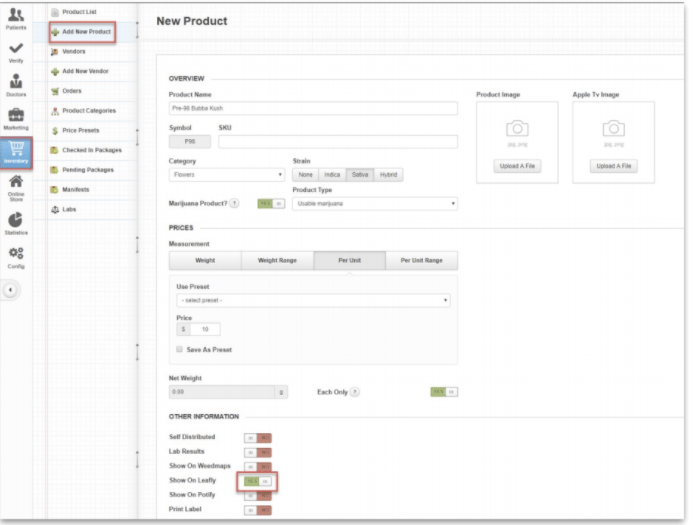694x525 pixels.
Task: Click the Net Weight field
Action: (x=222, y=392)
